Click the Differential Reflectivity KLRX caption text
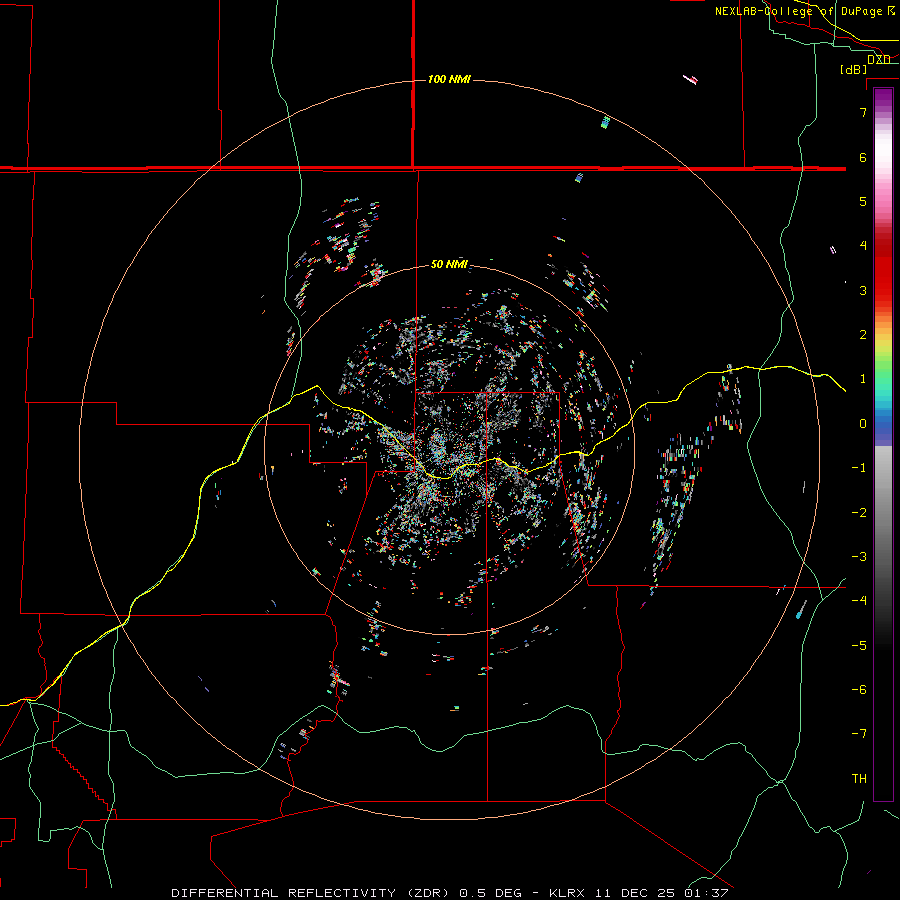900x900 pixels. (x=449, y=893)
